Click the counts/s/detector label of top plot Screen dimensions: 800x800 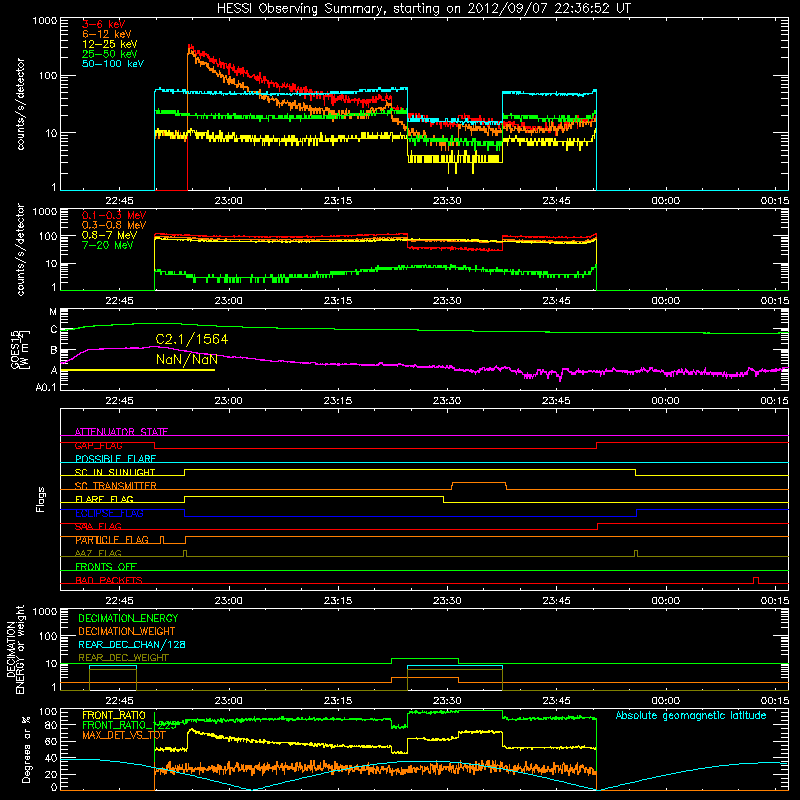pos(21,104)
